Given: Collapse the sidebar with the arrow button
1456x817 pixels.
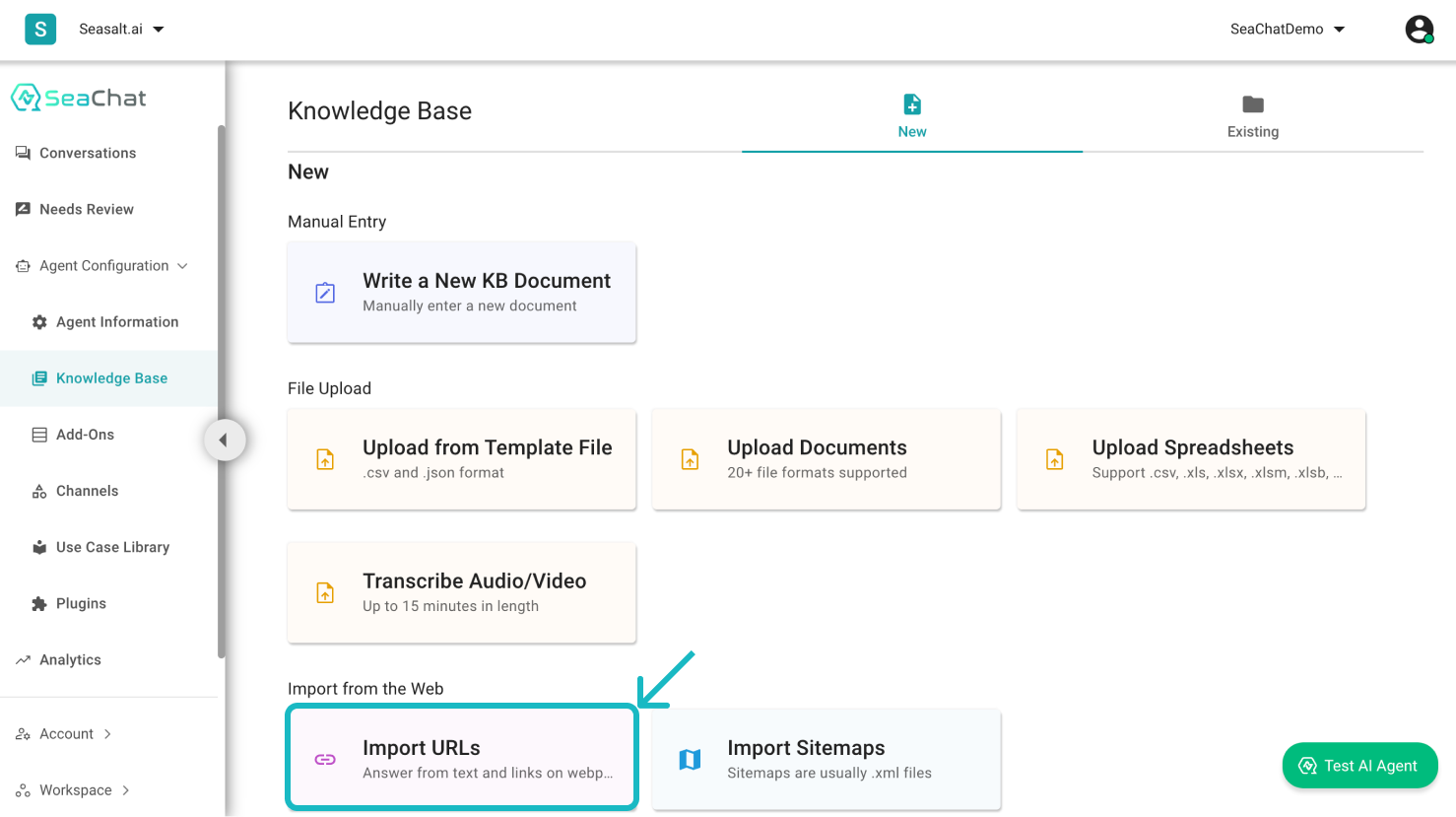Looking at the screenshot, I should [225, 440].
